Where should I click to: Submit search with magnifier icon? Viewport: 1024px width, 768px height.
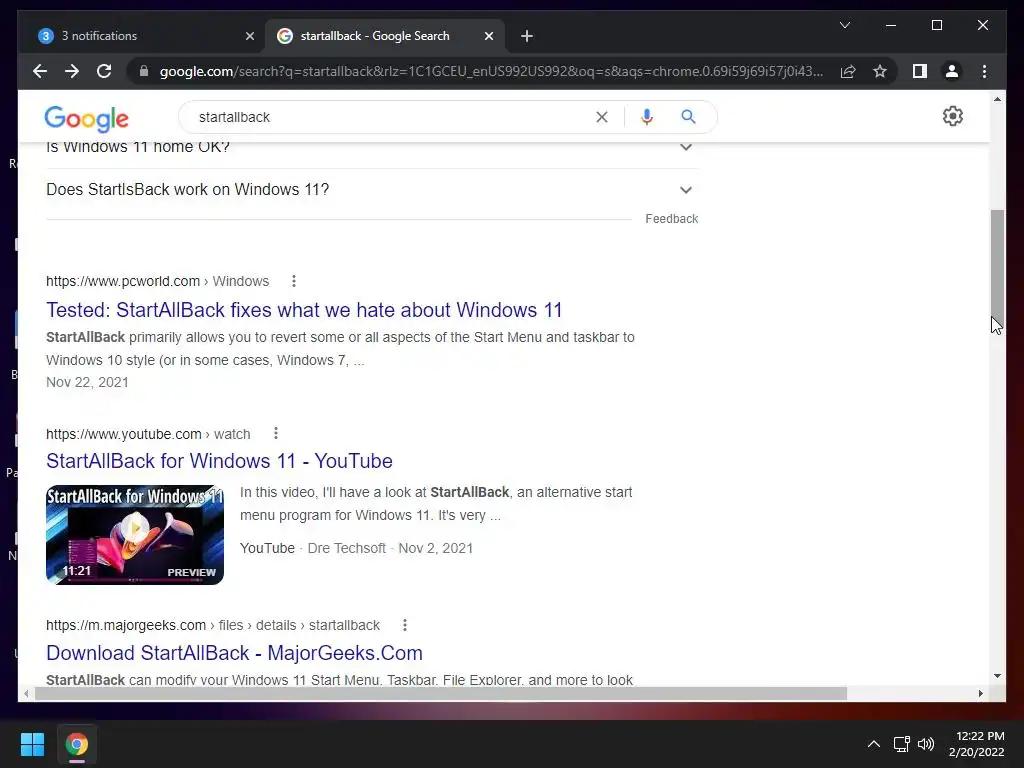click(688, 117)
